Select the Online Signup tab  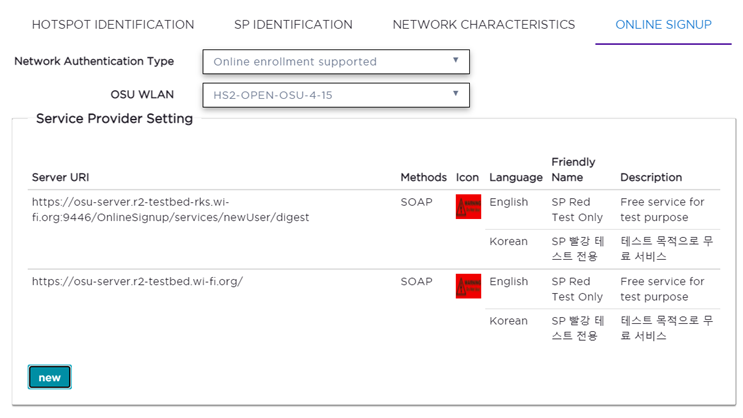pyautogui.click(x=663, y=24)
